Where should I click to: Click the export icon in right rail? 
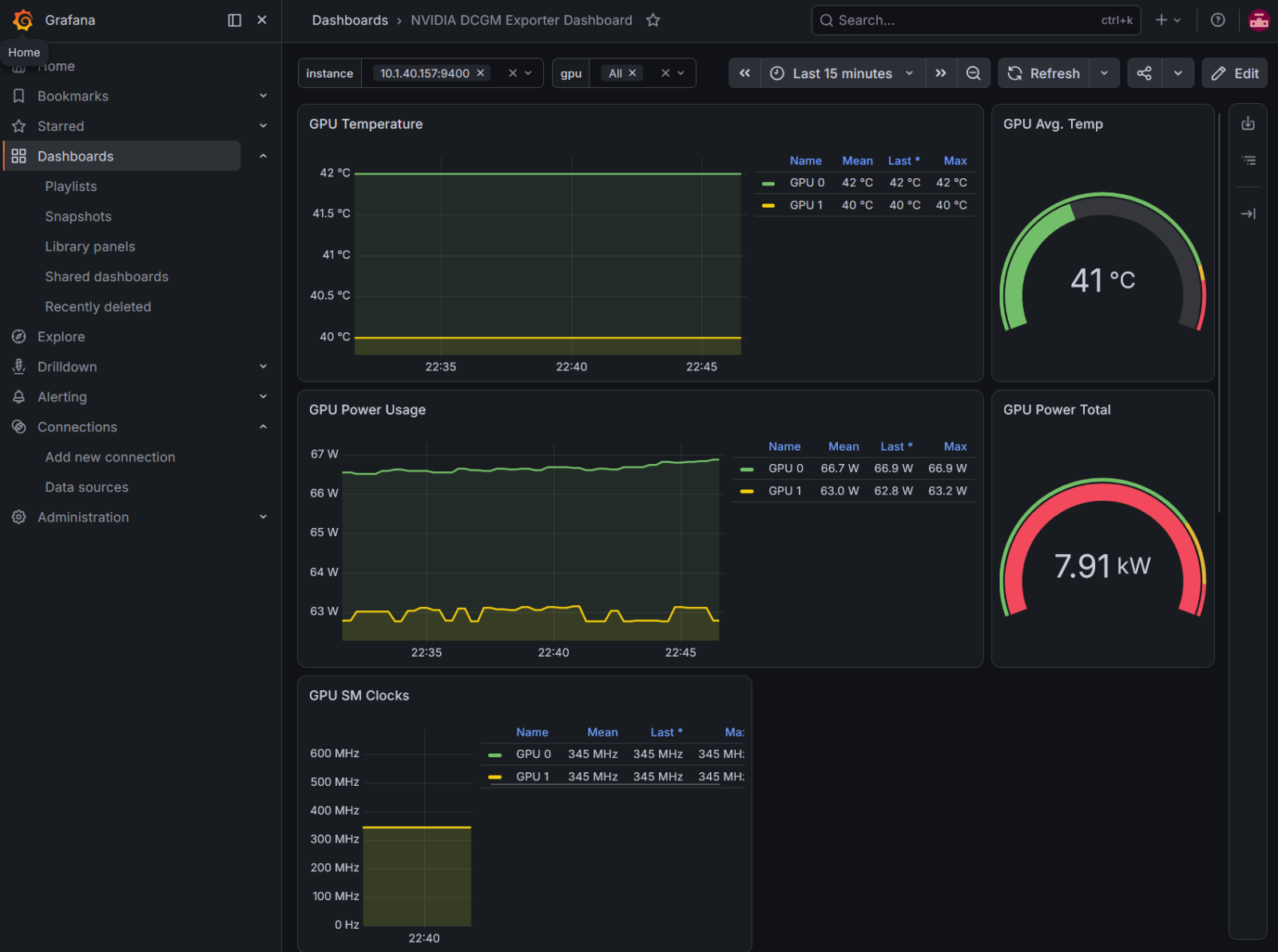click(1248, 124)
